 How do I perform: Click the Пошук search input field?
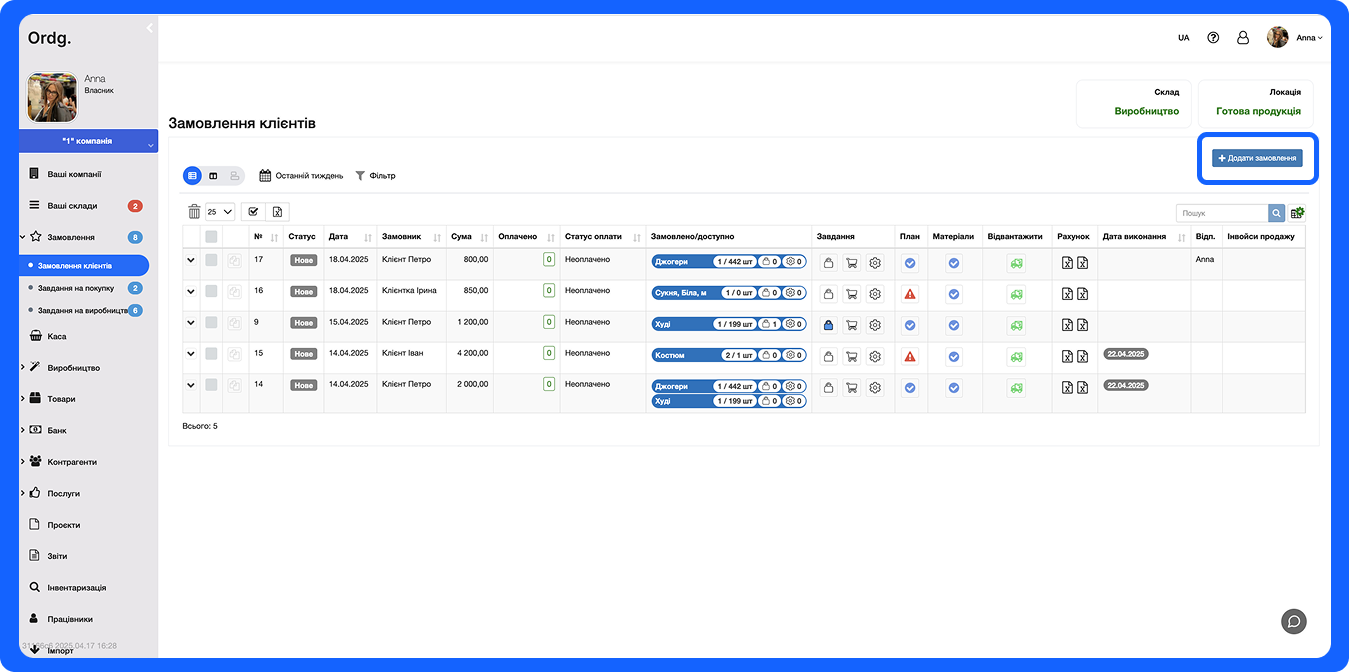pyautogui.click(x=1221, y=213)
